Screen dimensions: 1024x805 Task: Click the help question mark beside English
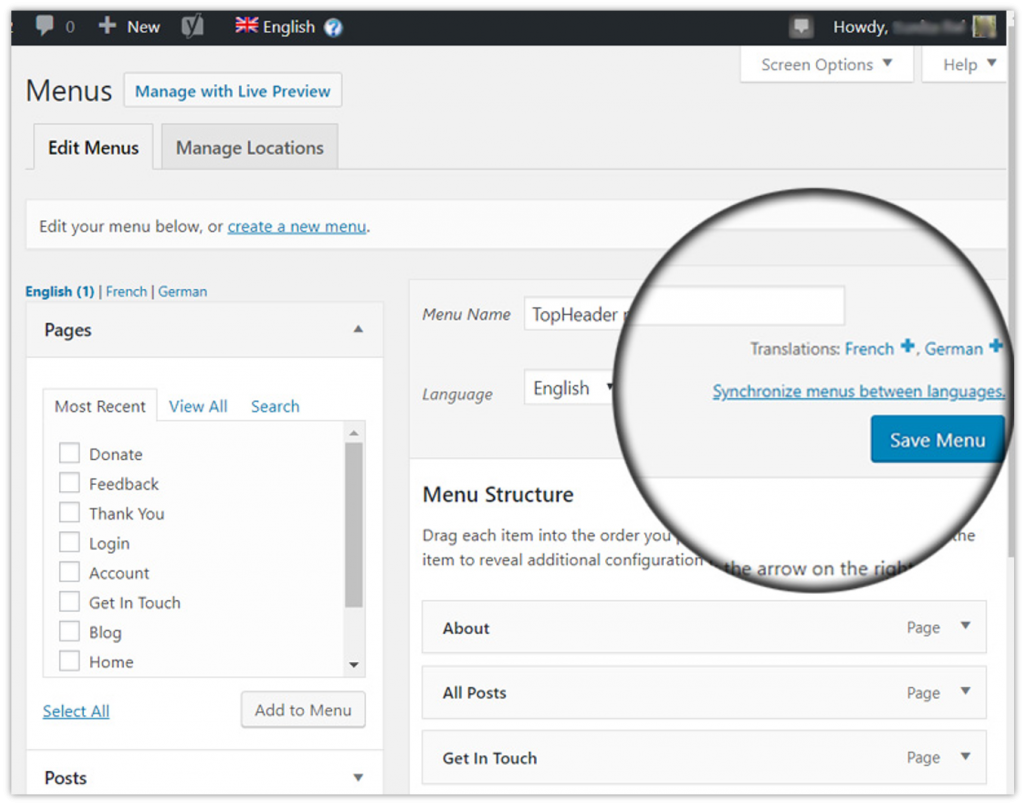(x=331, y=26)
